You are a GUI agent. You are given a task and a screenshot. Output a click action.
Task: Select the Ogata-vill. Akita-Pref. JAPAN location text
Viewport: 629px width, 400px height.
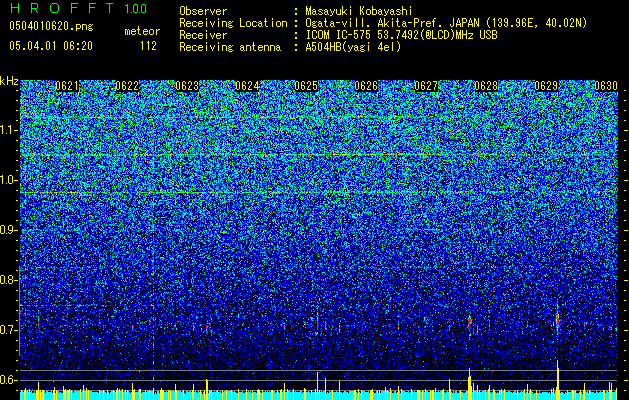tap(446, 23)
